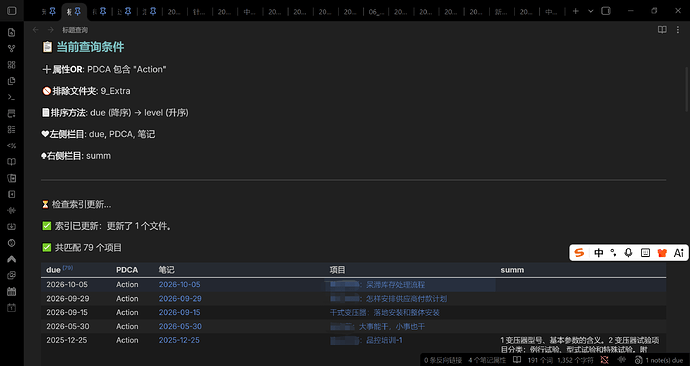
Task: Expand the tab list chevron dropdown
Action: click(591, 11)
